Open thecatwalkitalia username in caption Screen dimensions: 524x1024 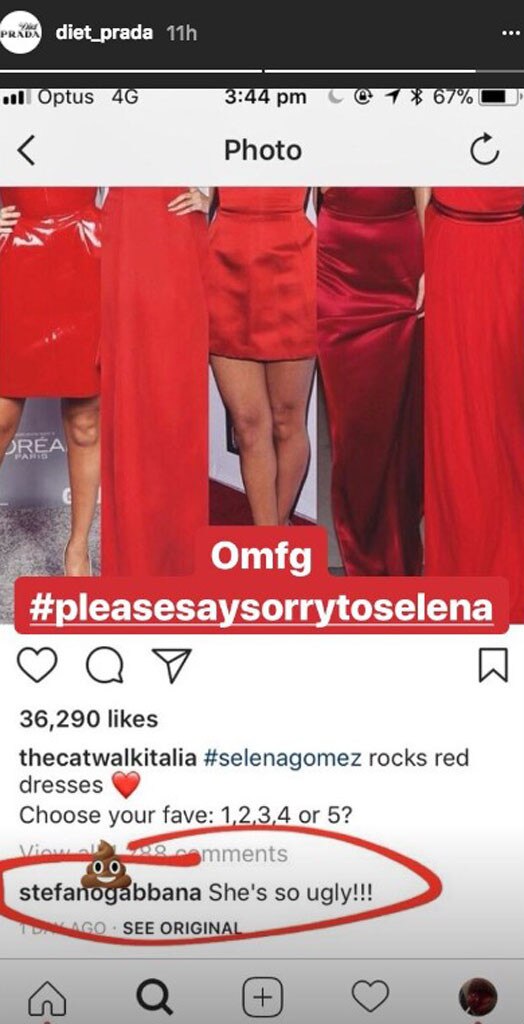coord(108,758)
